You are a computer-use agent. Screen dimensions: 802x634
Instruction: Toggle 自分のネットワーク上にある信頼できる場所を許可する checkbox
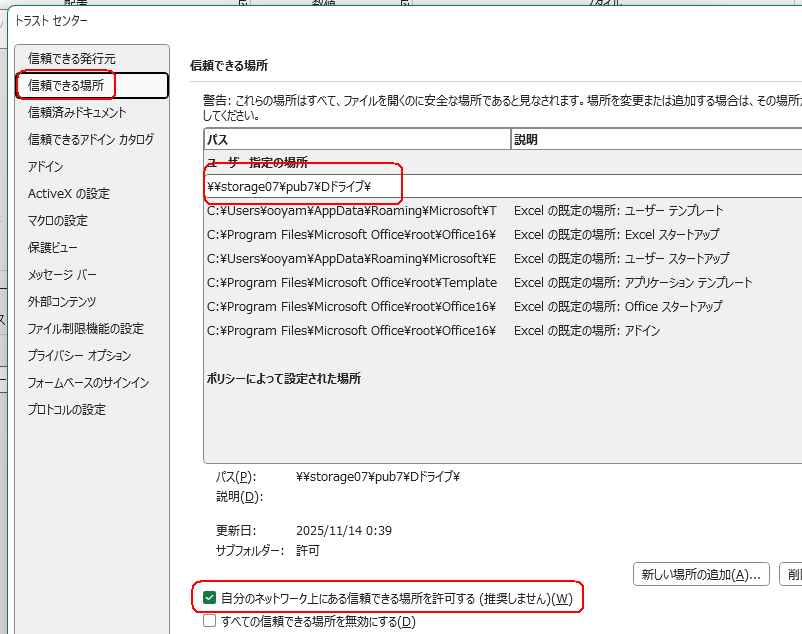click(210, 598)
